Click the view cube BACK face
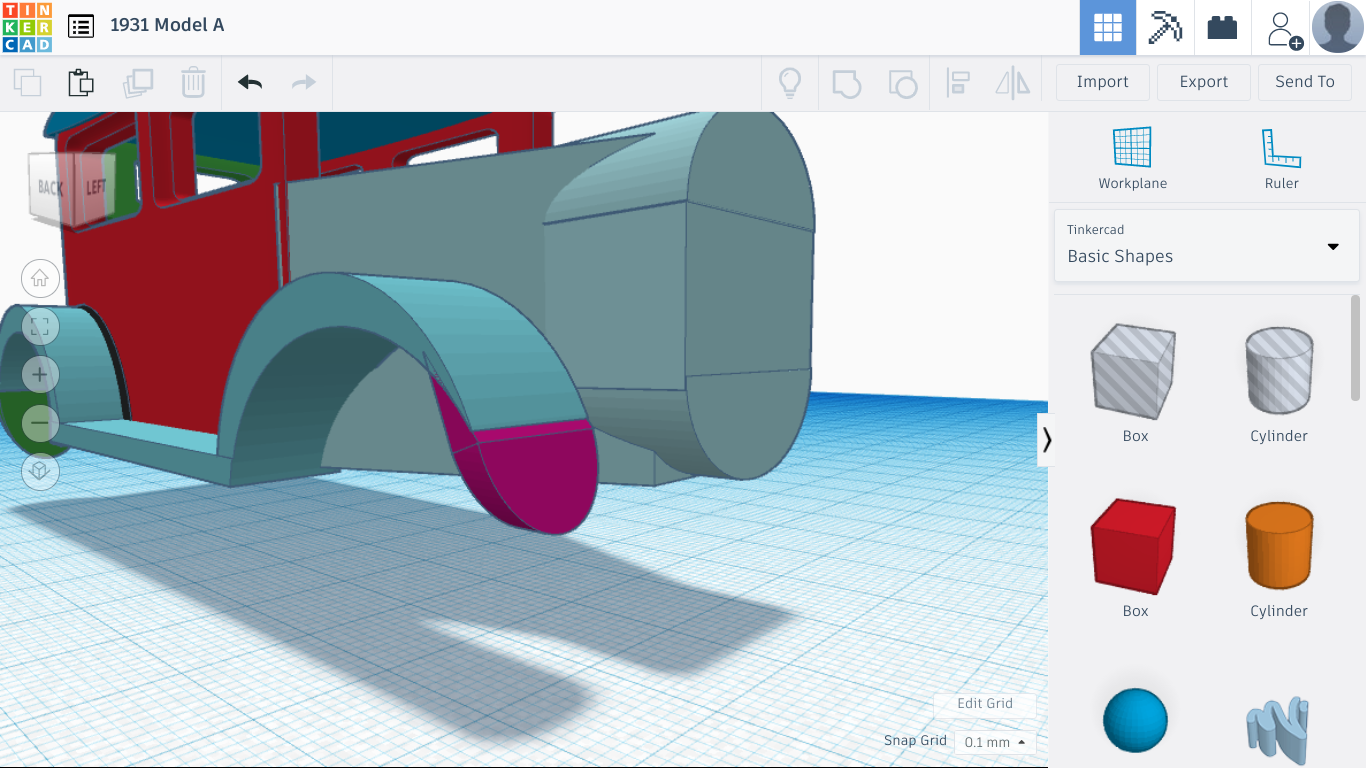Screen dimensions: 1366x768 pyautogui.click(x=49, y=187)
